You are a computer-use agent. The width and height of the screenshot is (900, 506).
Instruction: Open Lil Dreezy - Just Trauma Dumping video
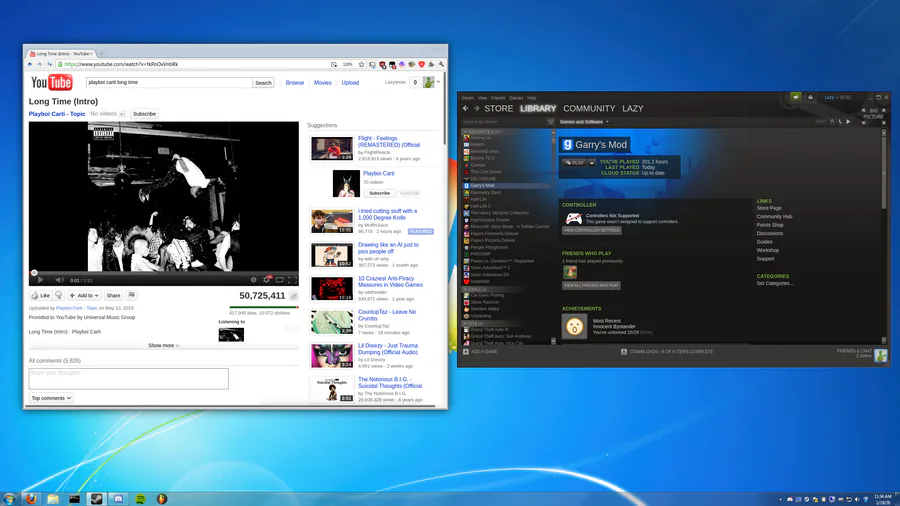(x=388, y=349)
